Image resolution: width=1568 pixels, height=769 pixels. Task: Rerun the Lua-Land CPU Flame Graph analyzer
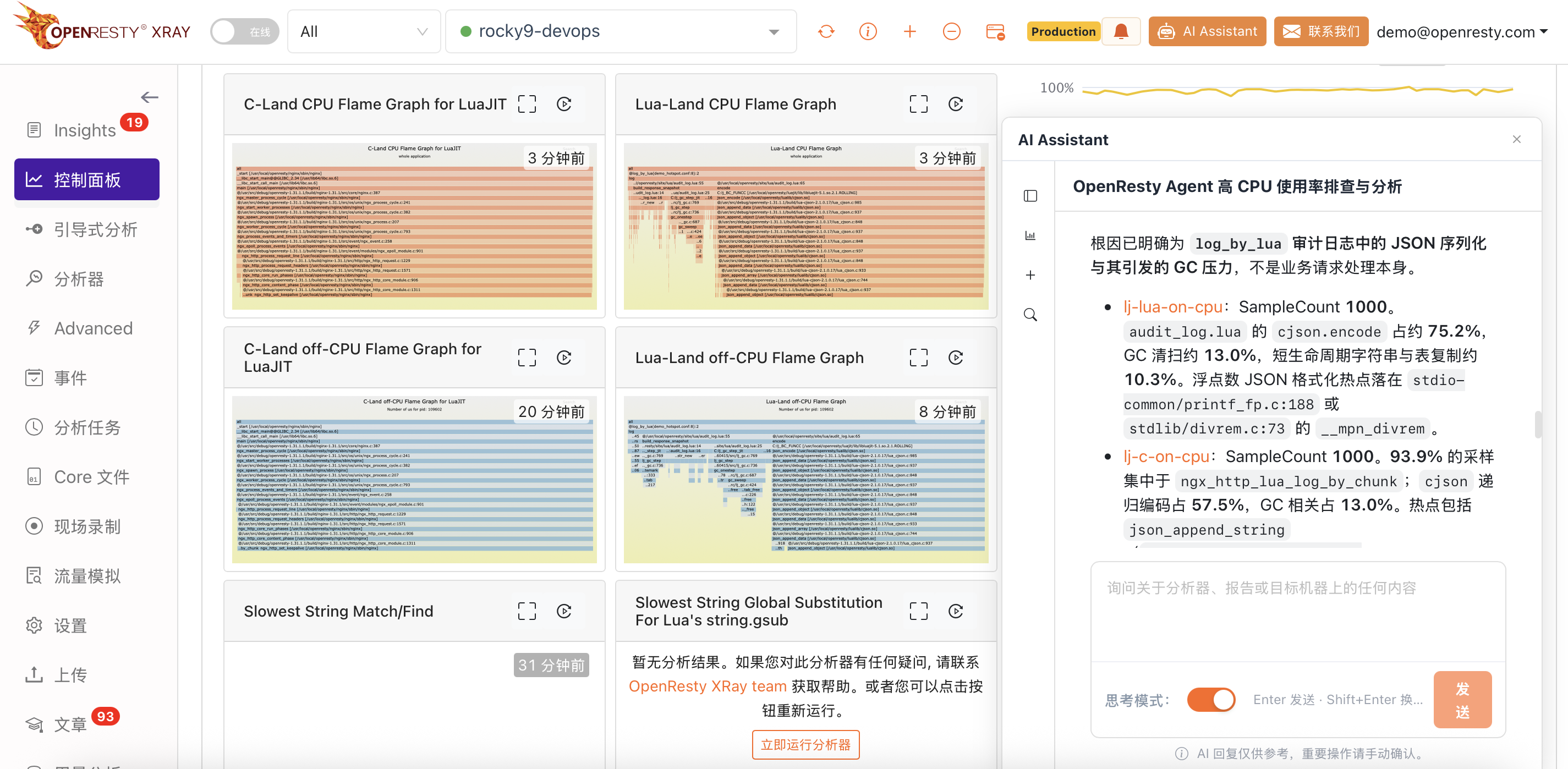[956, 104]
